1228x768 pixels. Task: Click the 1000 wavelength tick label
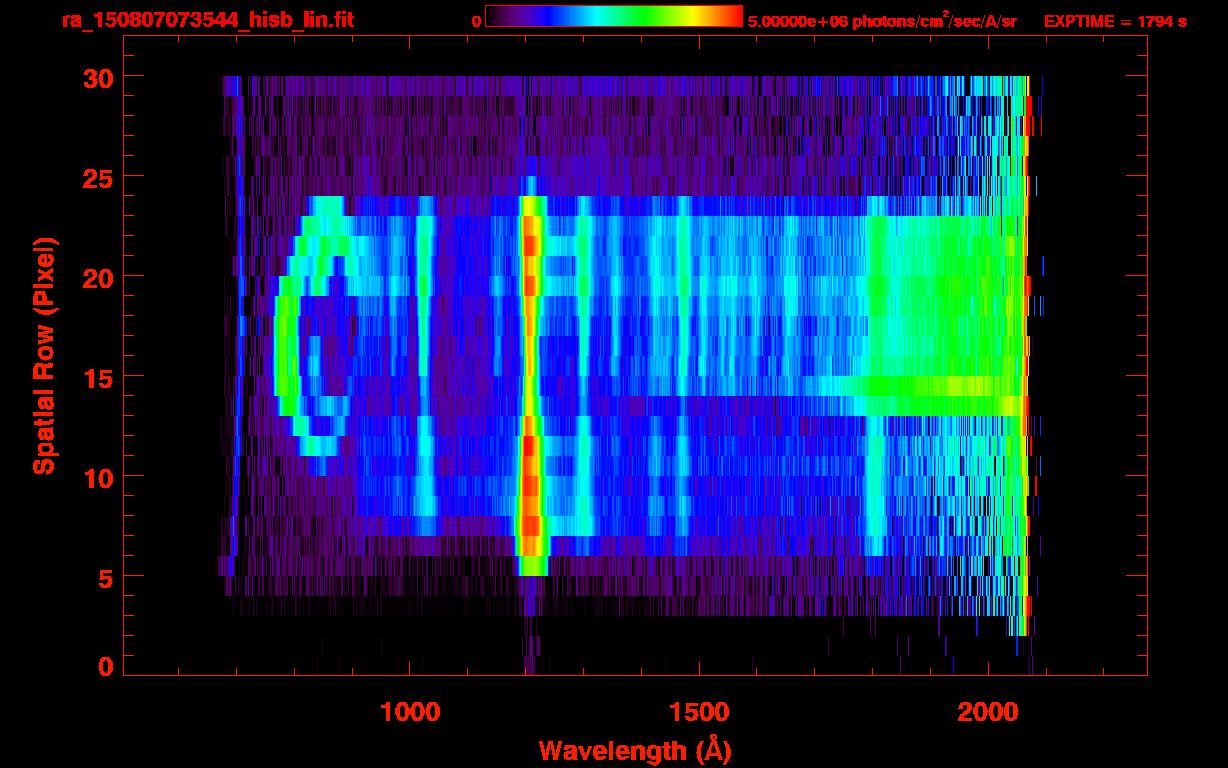410,711
